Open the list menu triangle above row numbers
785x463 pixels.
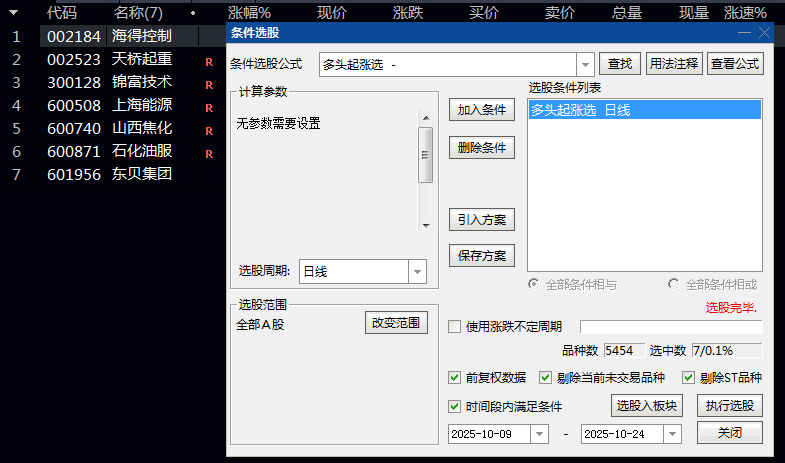(x=14, y=13)
